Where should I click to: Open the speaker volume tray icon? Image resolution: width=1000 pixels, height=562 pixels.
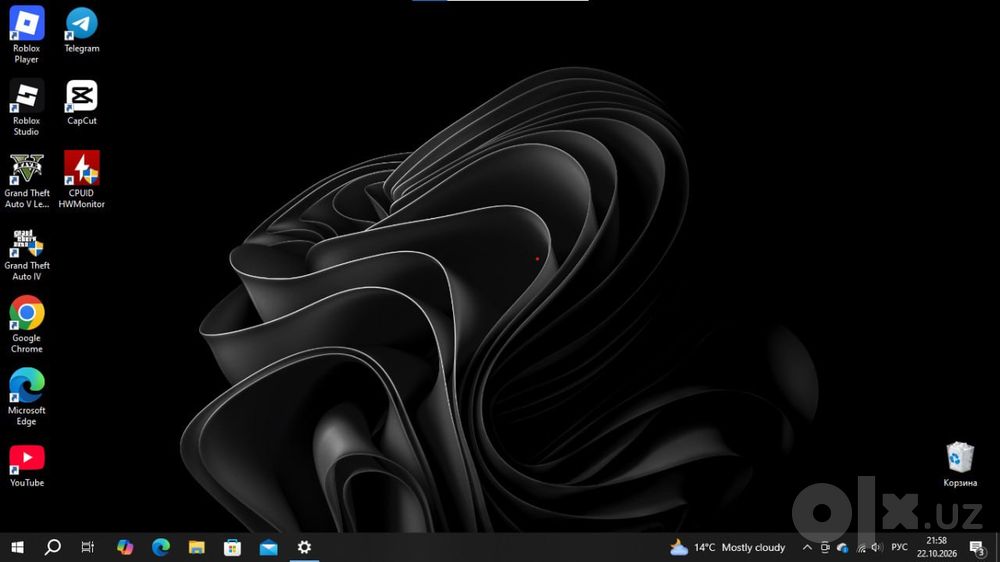tap(877, 547)
